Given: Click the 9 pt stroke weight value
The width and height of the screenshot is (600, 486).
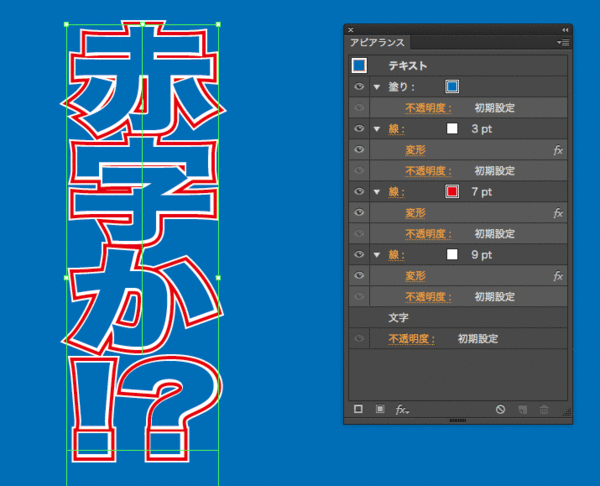Looking at the screenshot, I should tap(482, 255).
